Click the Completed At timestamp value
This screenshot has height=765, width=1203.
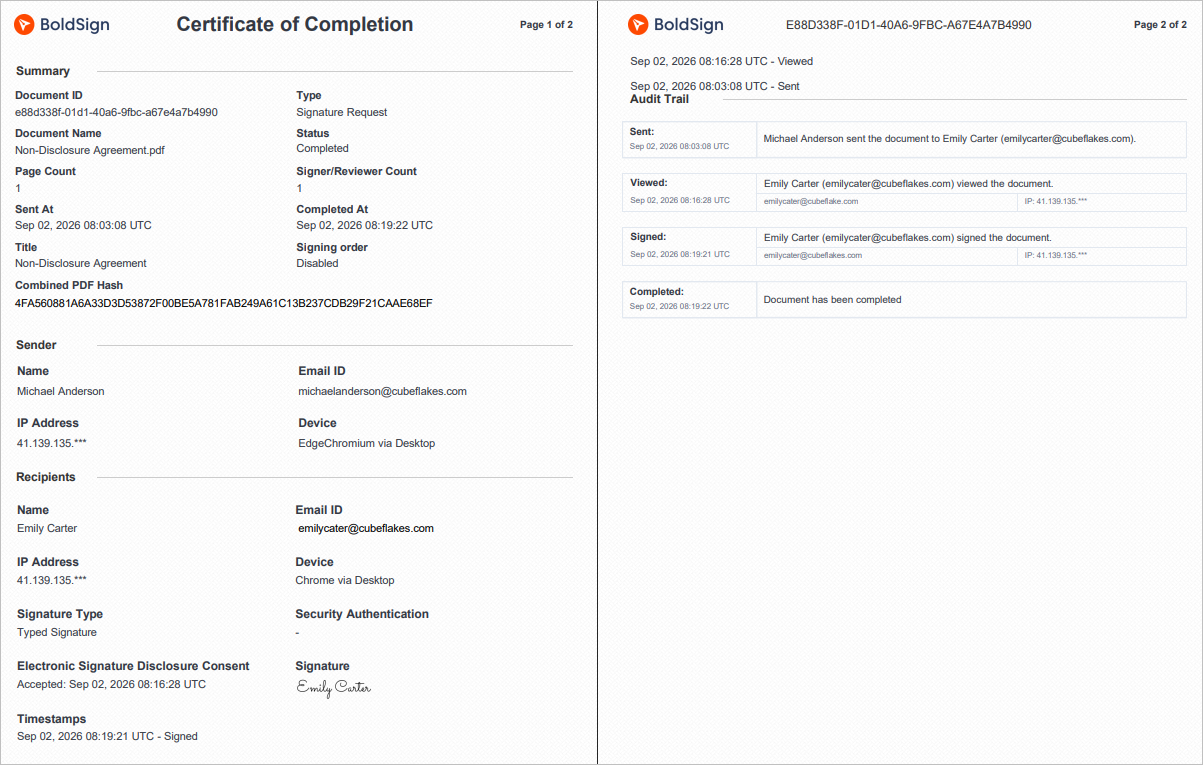365,225
